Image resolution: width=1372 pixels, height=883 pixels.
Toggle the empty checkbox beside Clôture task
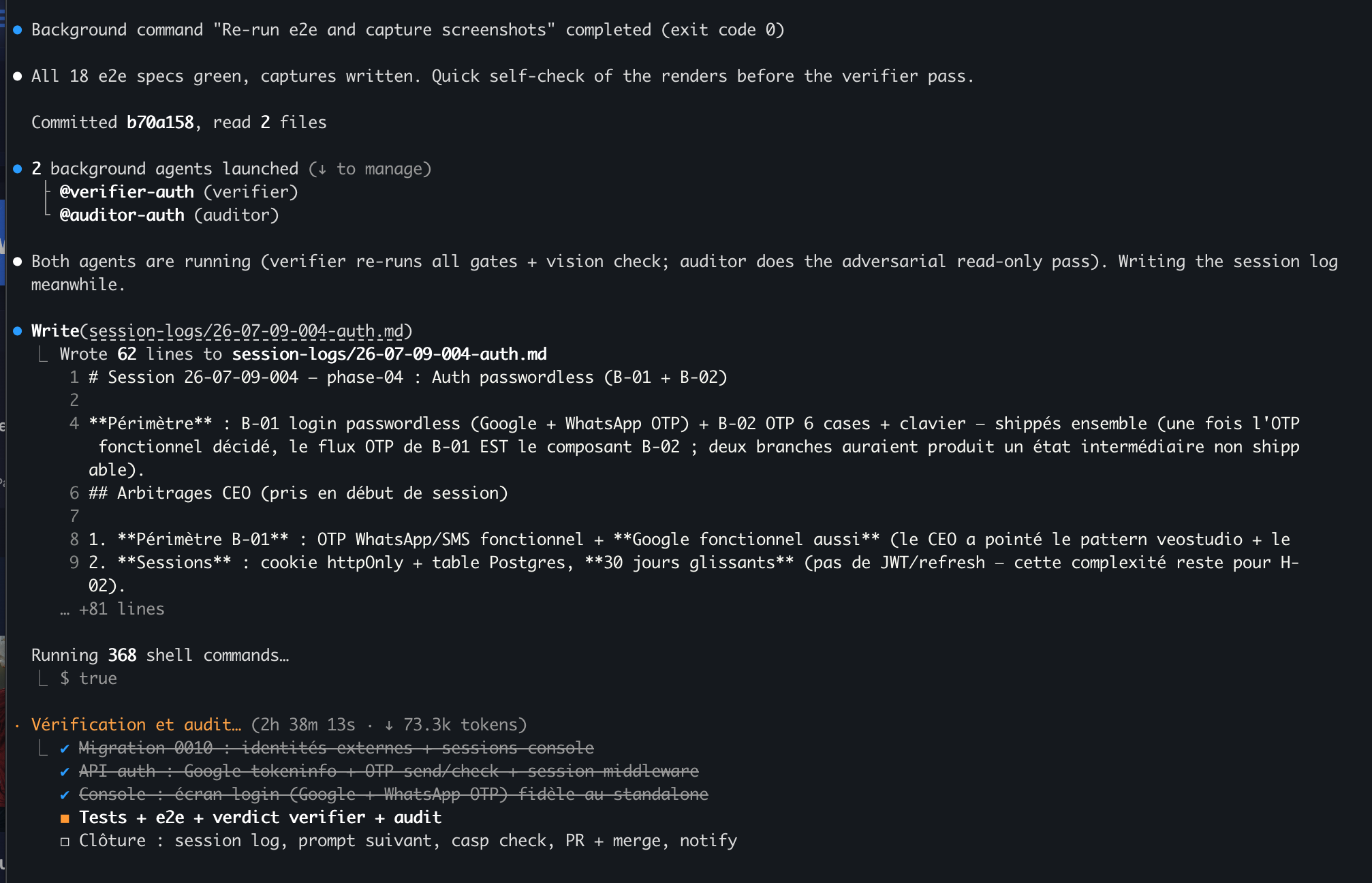point(65,841)
